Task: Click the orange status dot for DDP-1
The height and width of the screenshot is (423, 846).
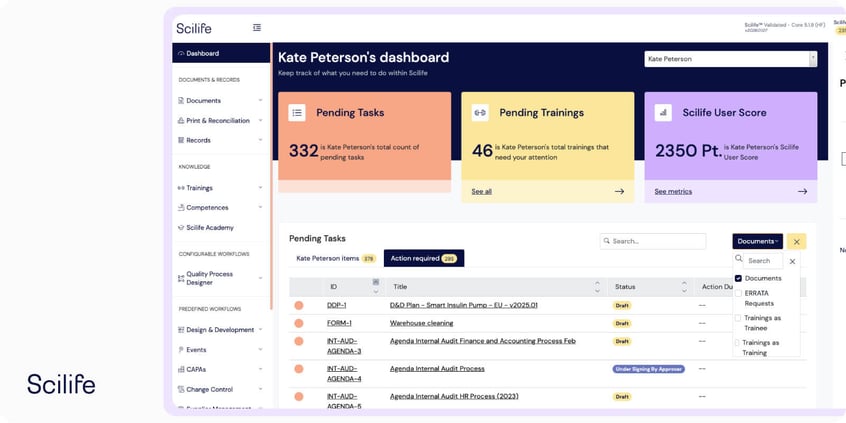Action: [299, 305]
